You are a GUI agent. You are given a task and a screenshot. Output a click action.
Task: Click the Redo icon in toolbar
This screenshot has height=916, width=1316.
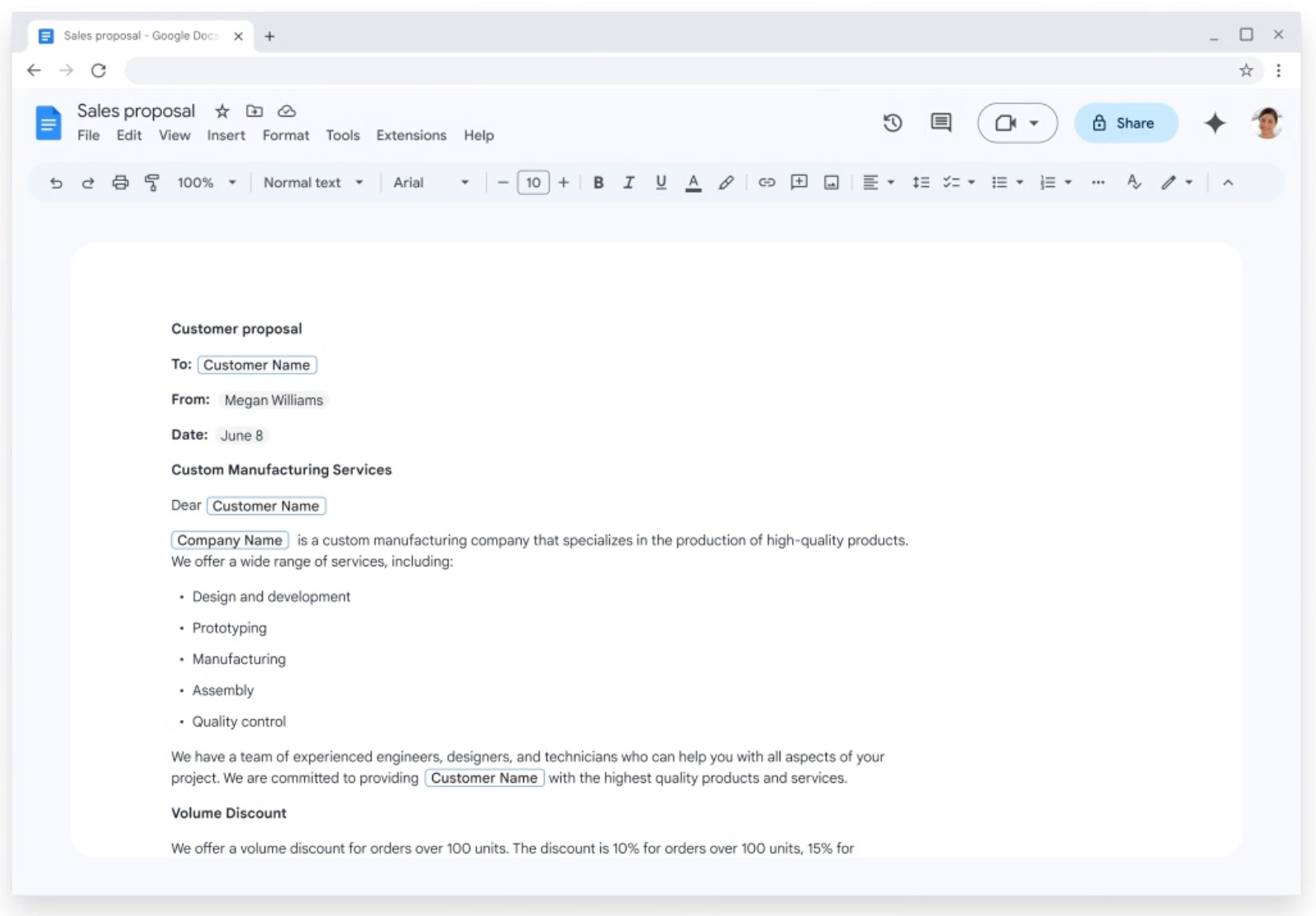pyautogui.click(x=88, y=183)
